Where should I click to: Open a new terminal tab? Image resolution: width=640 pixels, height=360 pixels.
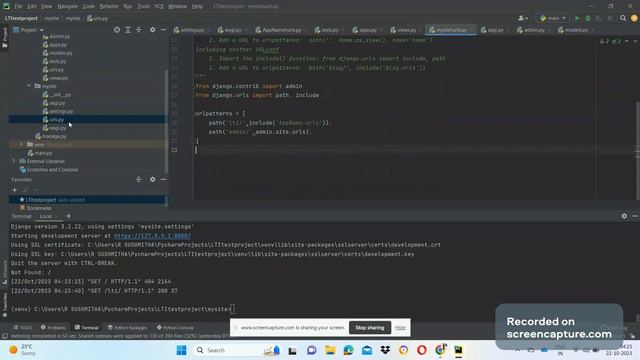click(x=68, y=216)
